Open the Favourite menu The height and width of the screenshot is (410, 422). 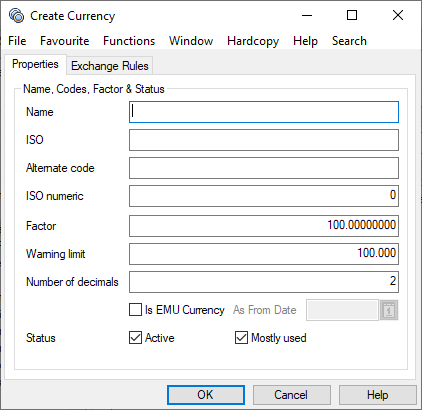pyautogui.click(x=65, y=41)
